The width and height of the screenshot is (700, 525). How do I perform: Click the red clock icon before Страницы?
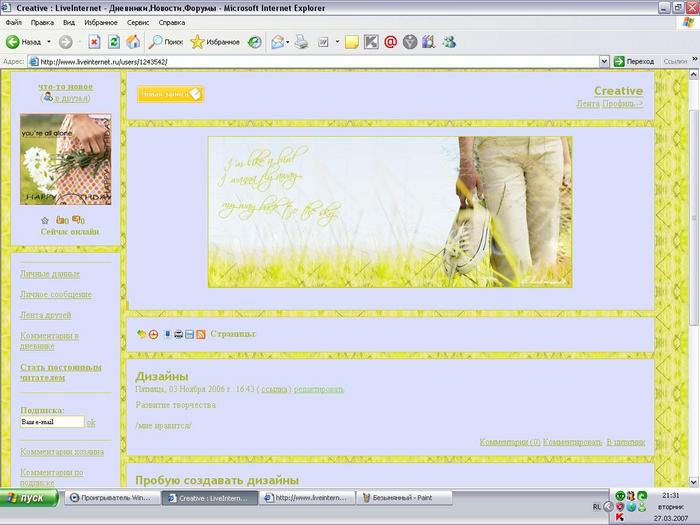coord(153,334)
